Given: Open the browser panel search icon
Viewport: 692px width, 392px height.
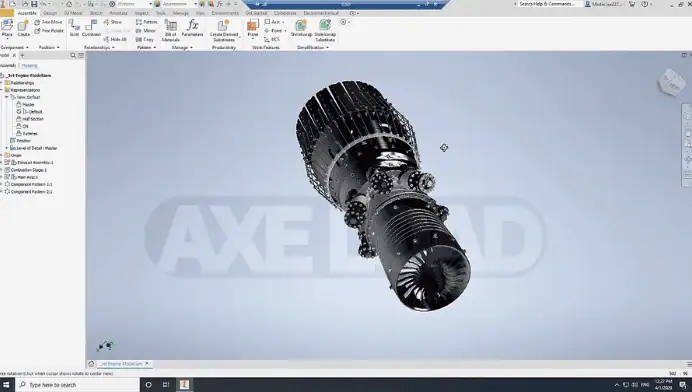Looking at the screenshot, I should point(73,55).
